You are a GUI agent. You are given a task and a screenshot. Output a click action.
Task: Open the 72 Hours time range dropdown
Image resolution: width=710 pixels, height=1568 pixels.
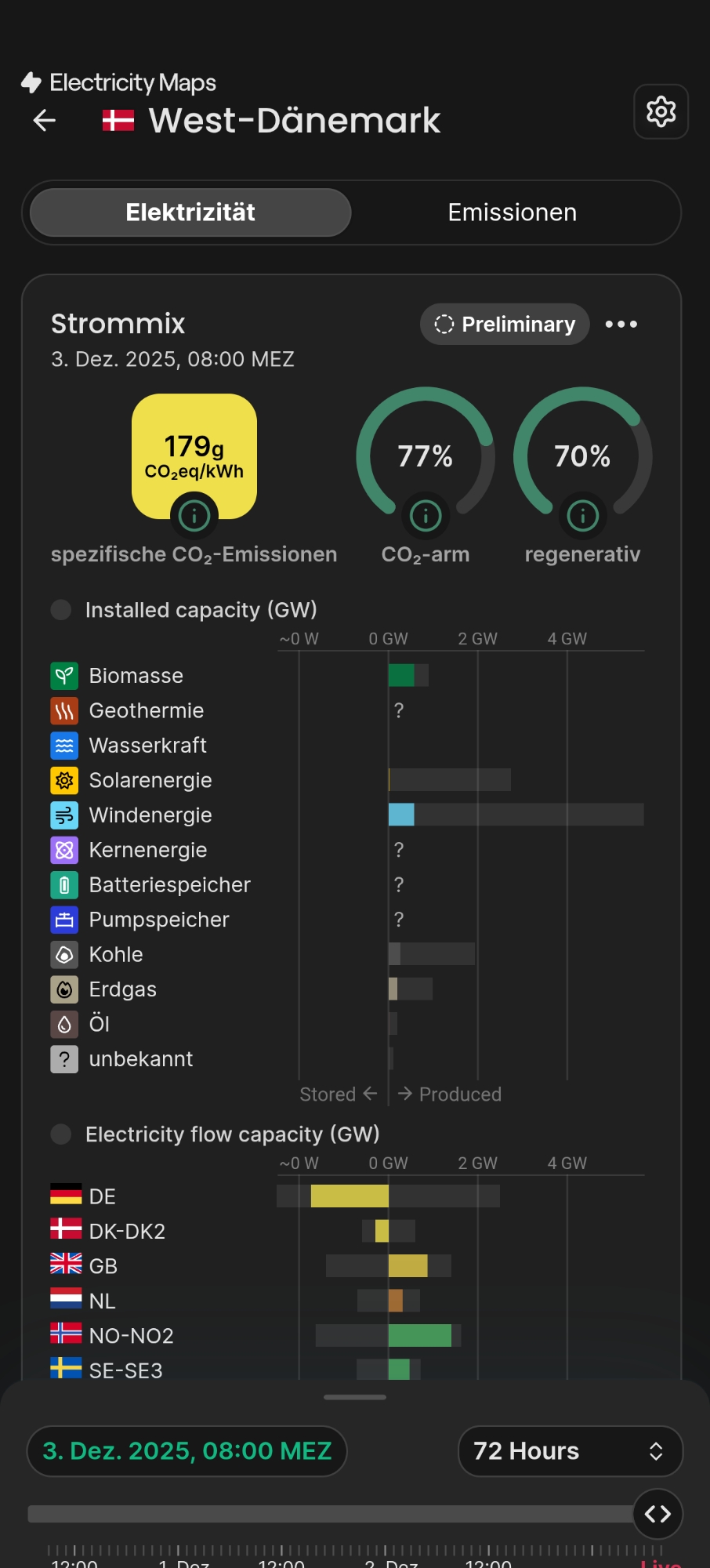[570, 1451]
